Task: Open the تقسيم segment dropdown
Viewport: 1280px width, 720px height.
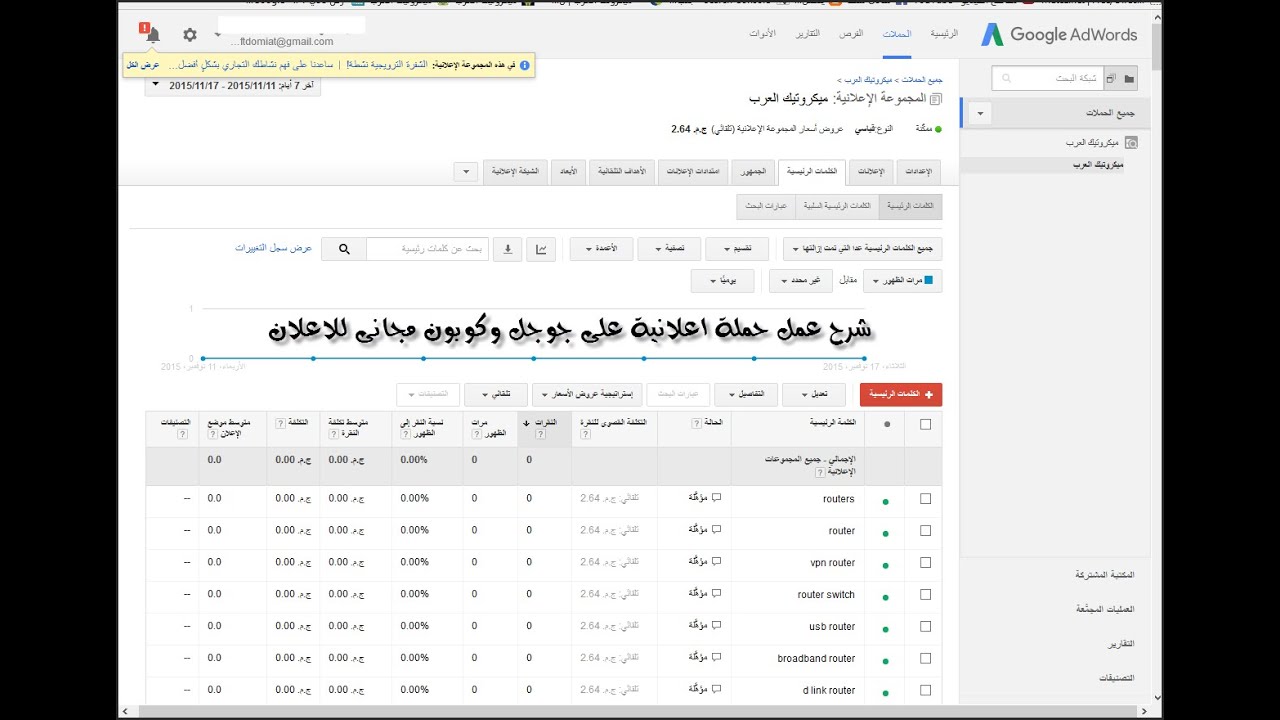Action: coord(737,249)
